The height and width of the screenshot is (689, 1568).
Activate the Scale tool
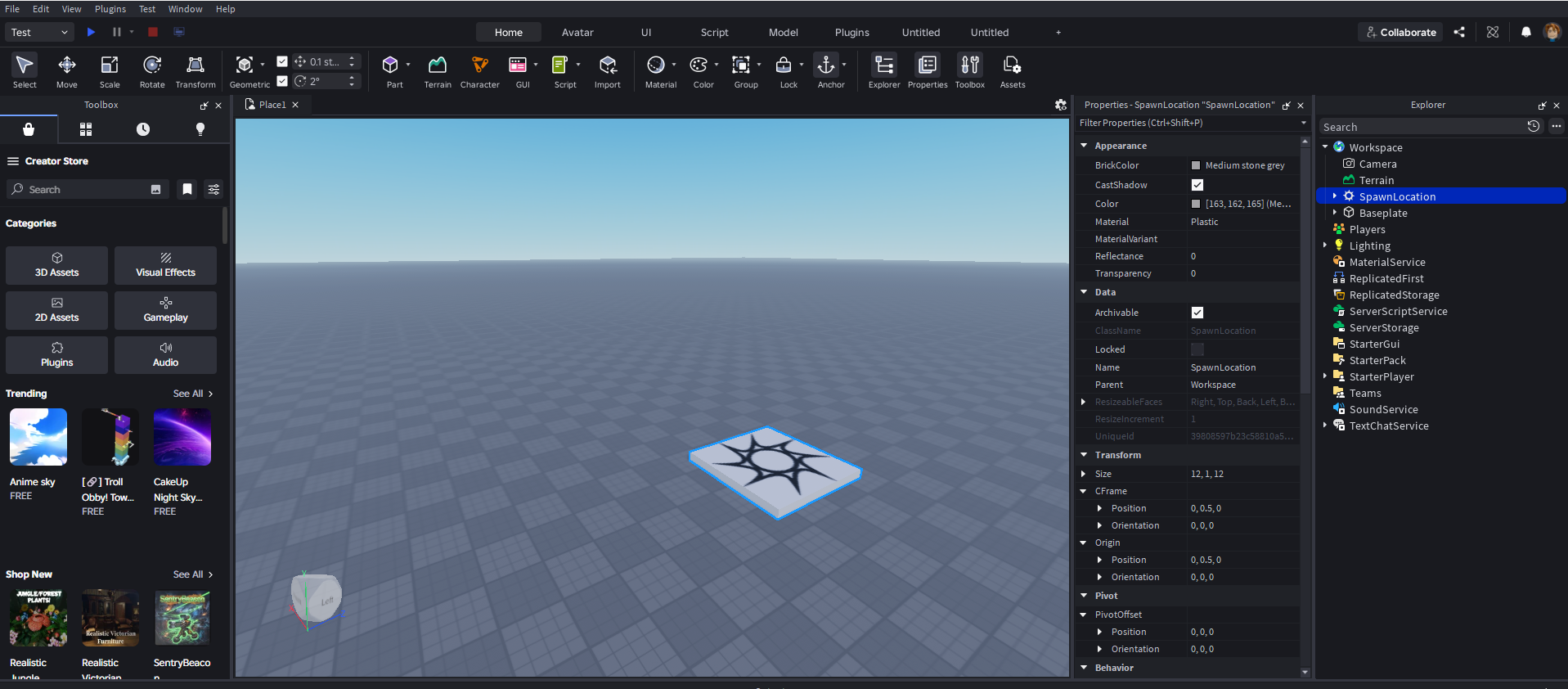(110, 71)
